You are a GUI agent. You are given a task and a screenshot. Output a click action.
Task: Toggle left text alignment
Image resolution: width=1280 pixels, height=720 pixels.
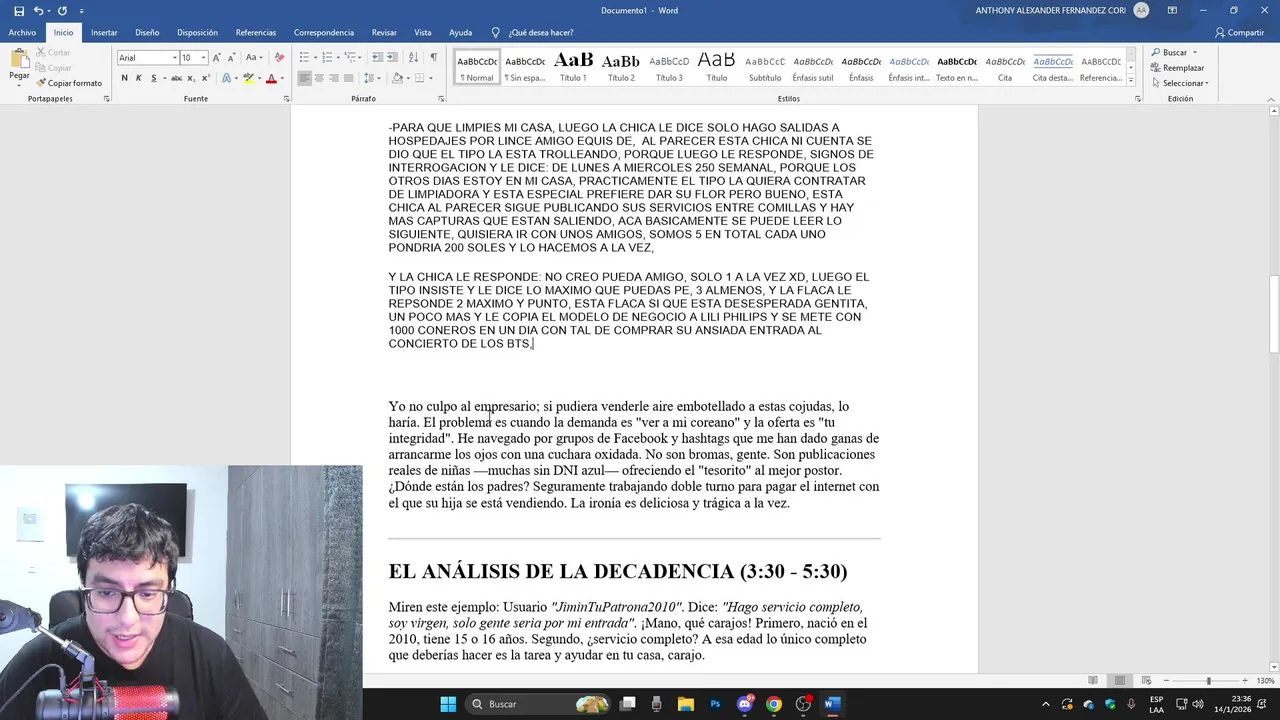(304, 78)
